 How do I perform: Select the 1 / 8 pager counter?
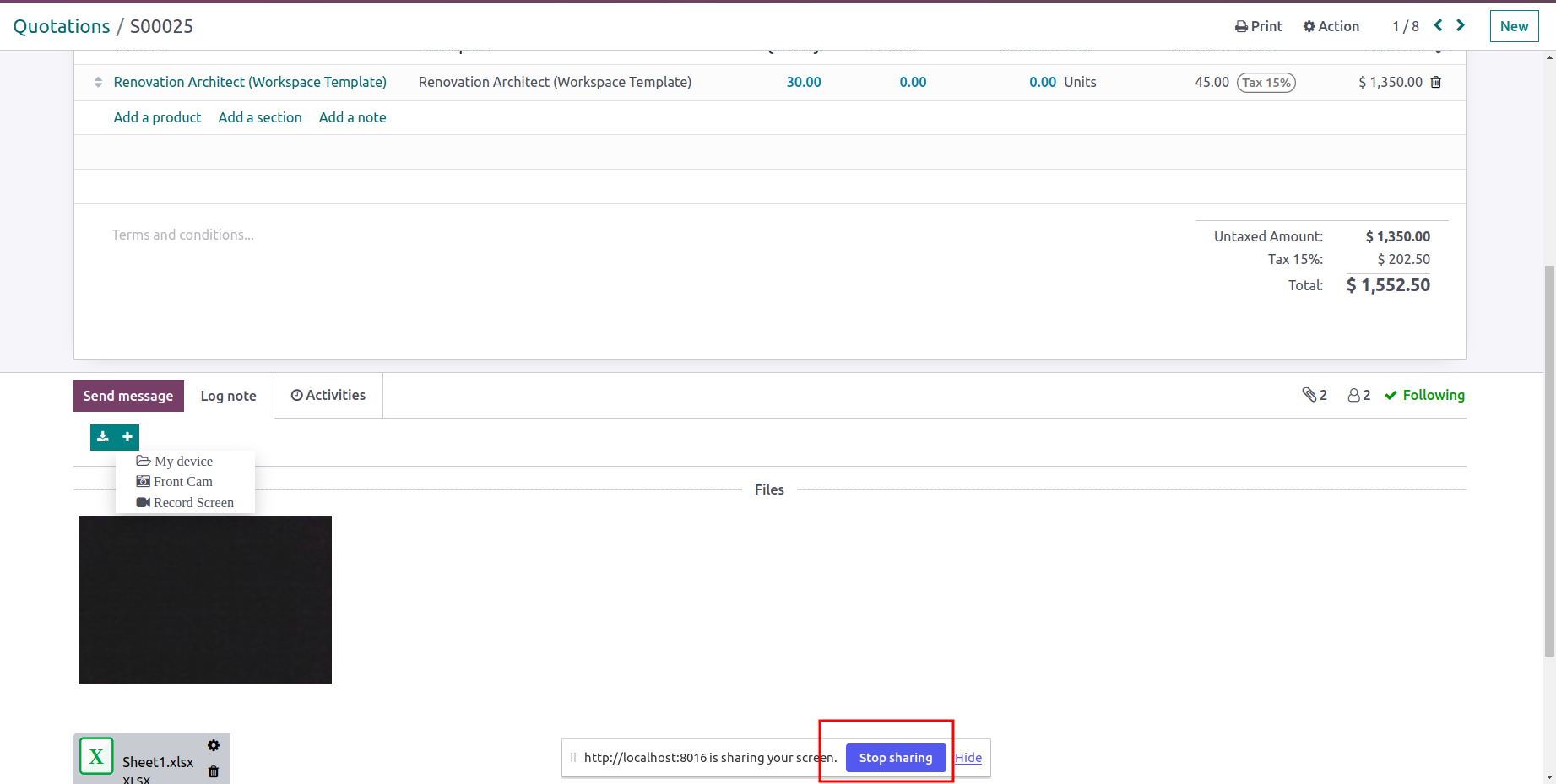(x=1406, y=26)
